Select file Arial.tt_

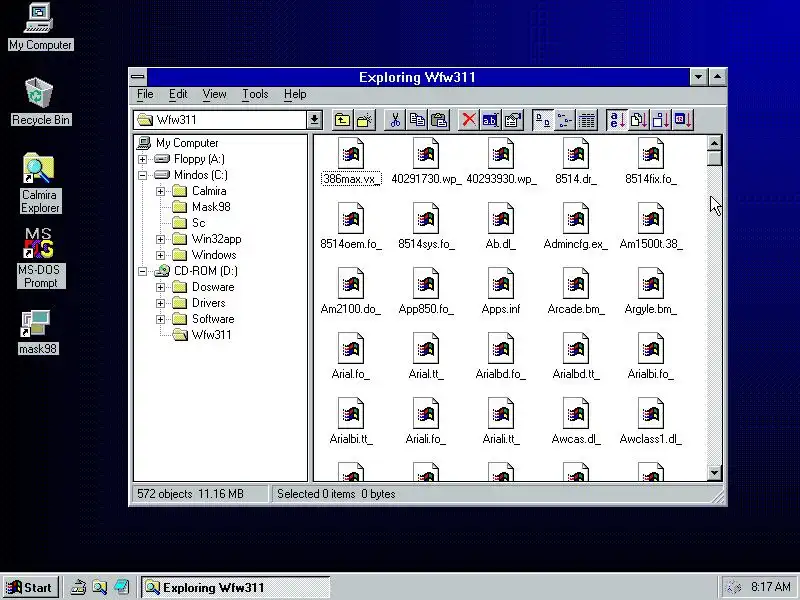[426, 357]
